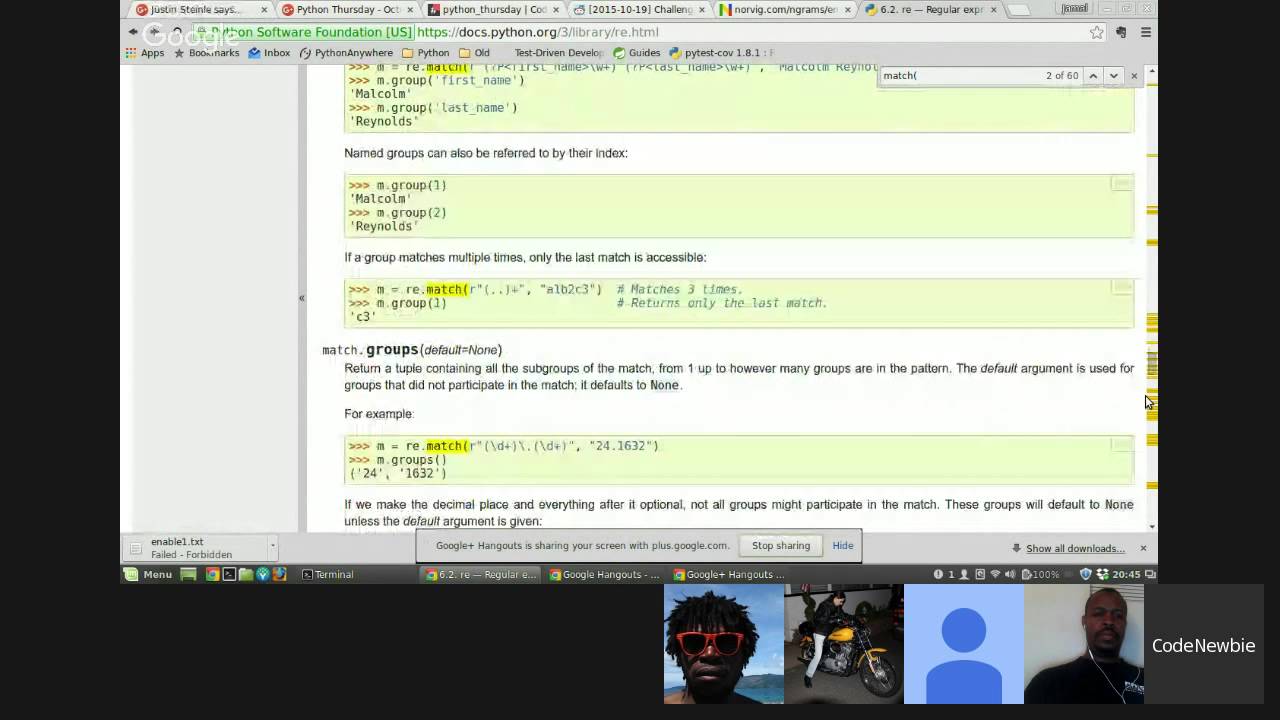The image size is (1280, 720).
Task: Click the extension icon beside the star
Action: pyautogui.click(x=1121, y=32)
